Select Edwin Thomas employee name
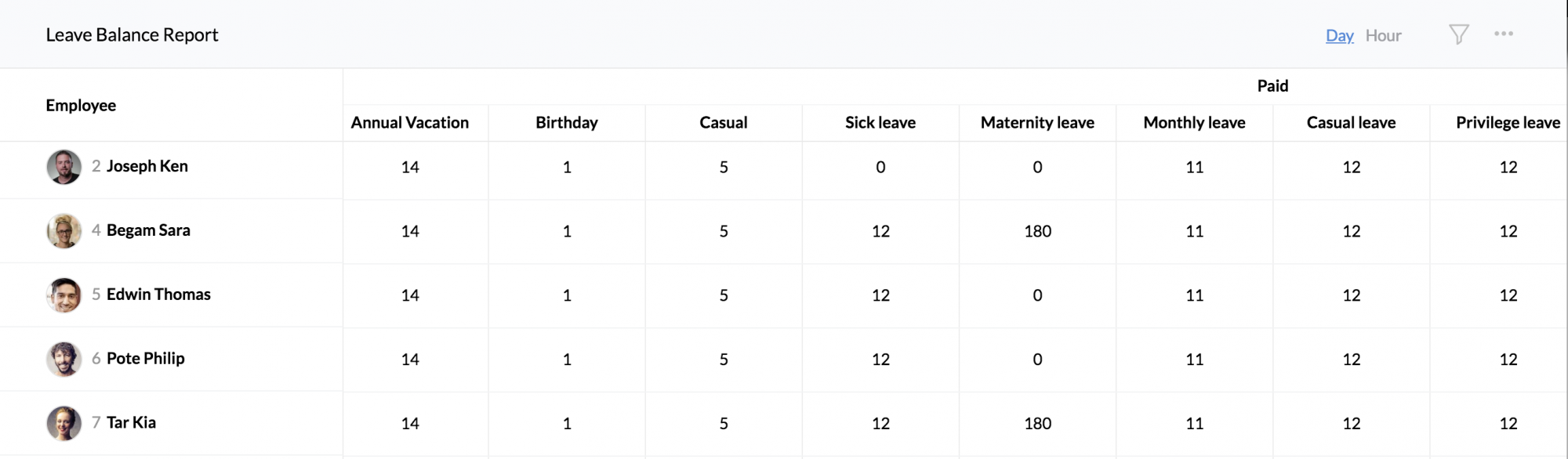The height and width of the screenshot is (459, 1568). click(158, 295)
